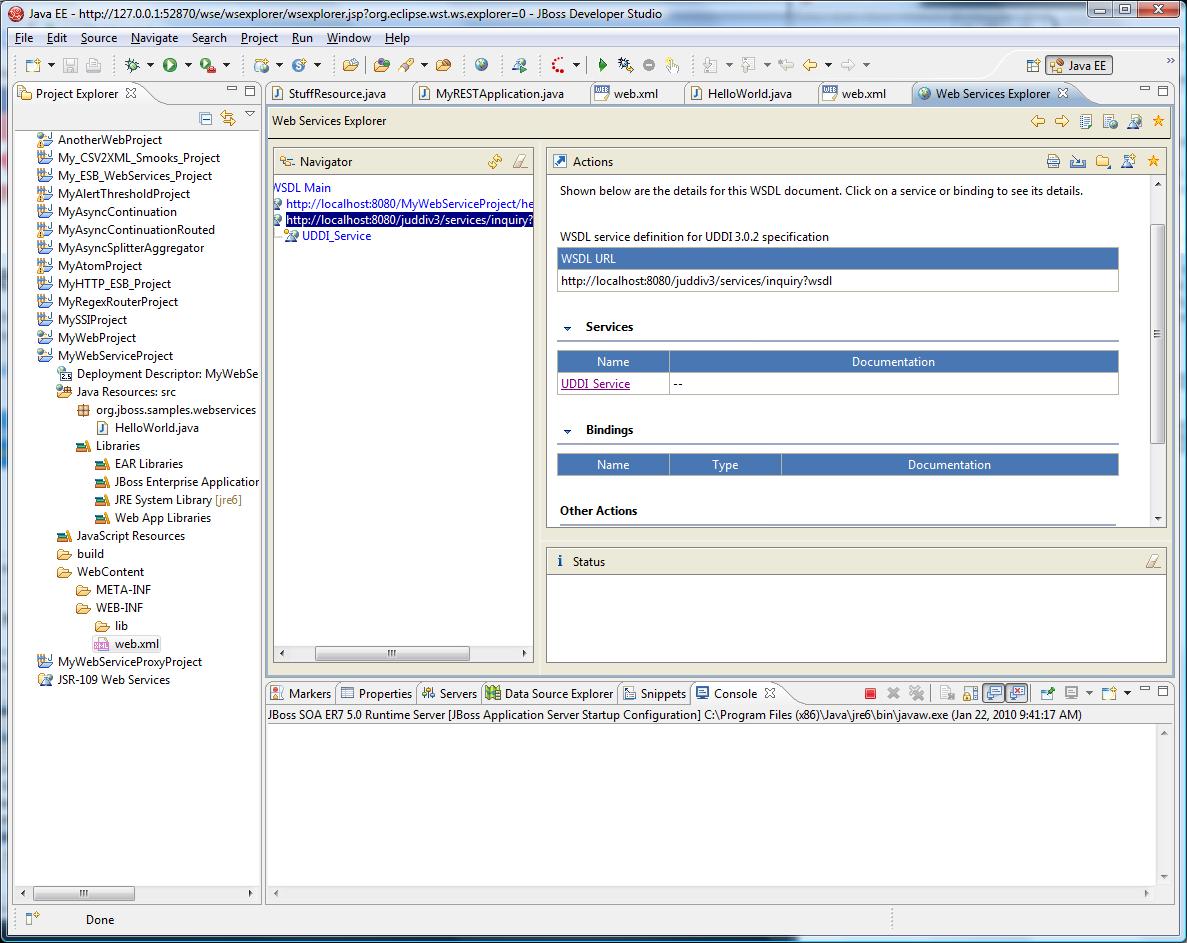Open the Navigate menu
This screenshot has height=943, width=1187.
point(154,38)
